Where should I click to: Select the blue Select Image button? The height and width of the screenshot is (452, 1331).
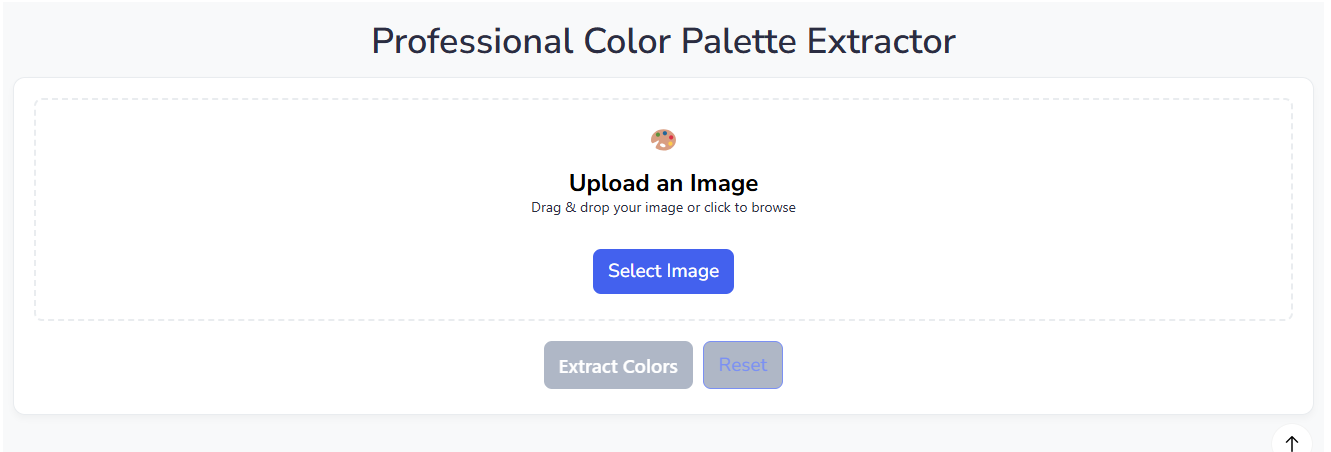click(663, 271)
